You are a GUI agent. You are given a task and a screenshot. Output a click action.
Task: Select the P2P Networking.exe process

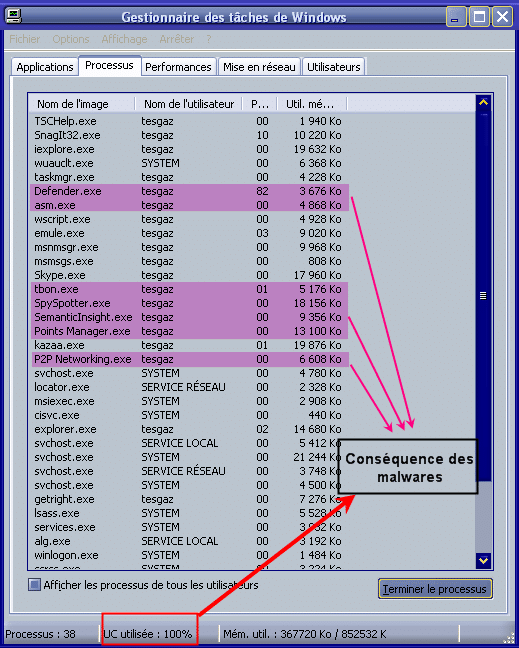pos(190,359)
